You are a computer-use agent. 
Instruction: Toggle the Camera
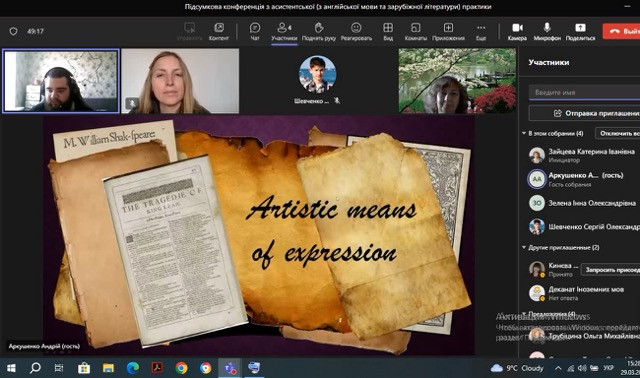click(517, 31)
